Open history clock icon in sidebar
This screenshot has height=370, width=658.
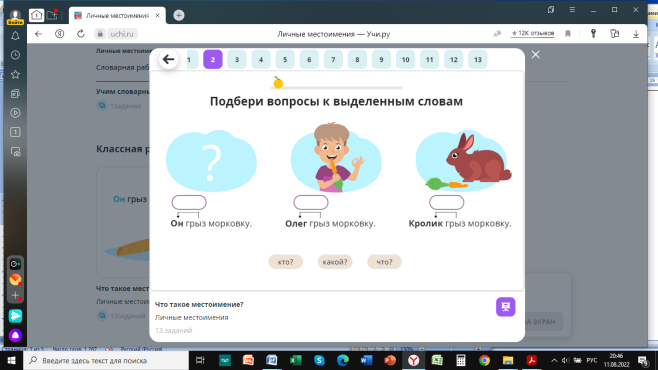tap(15, 55)
